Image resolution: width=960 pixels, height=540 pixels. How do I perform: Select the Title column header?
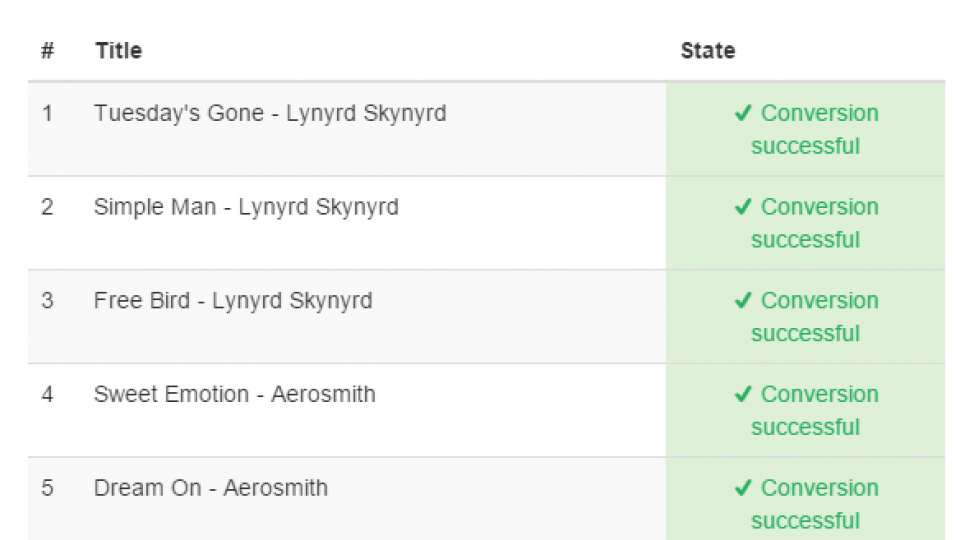pyautogui.click(x=118, y=50)
